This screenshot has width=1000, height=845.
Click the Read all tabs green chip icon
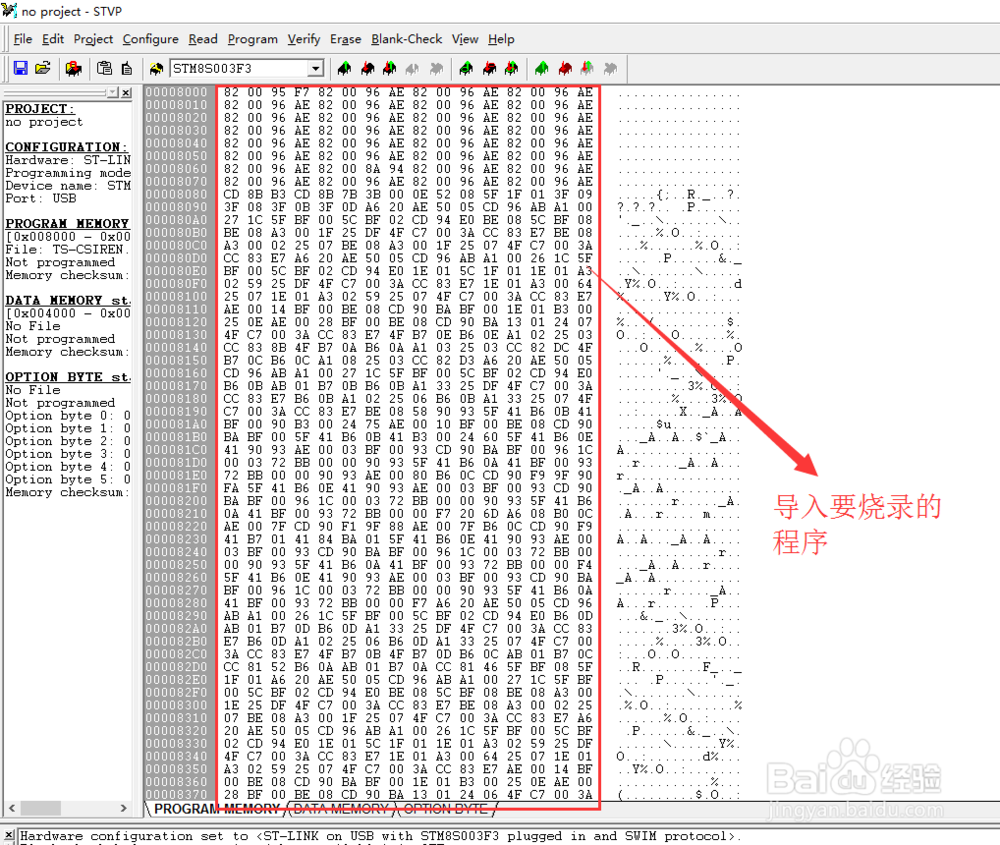coord(541,68)
